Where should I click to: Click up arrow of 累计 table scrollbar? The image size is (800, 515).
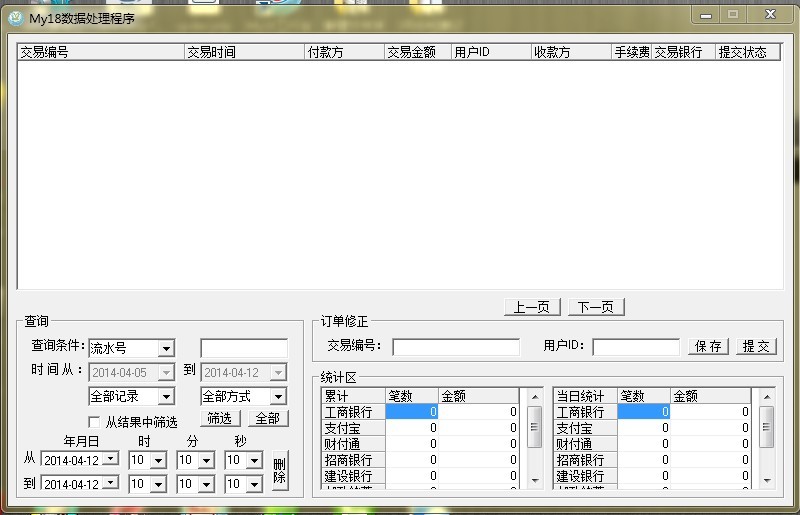[x=535, y=397]
